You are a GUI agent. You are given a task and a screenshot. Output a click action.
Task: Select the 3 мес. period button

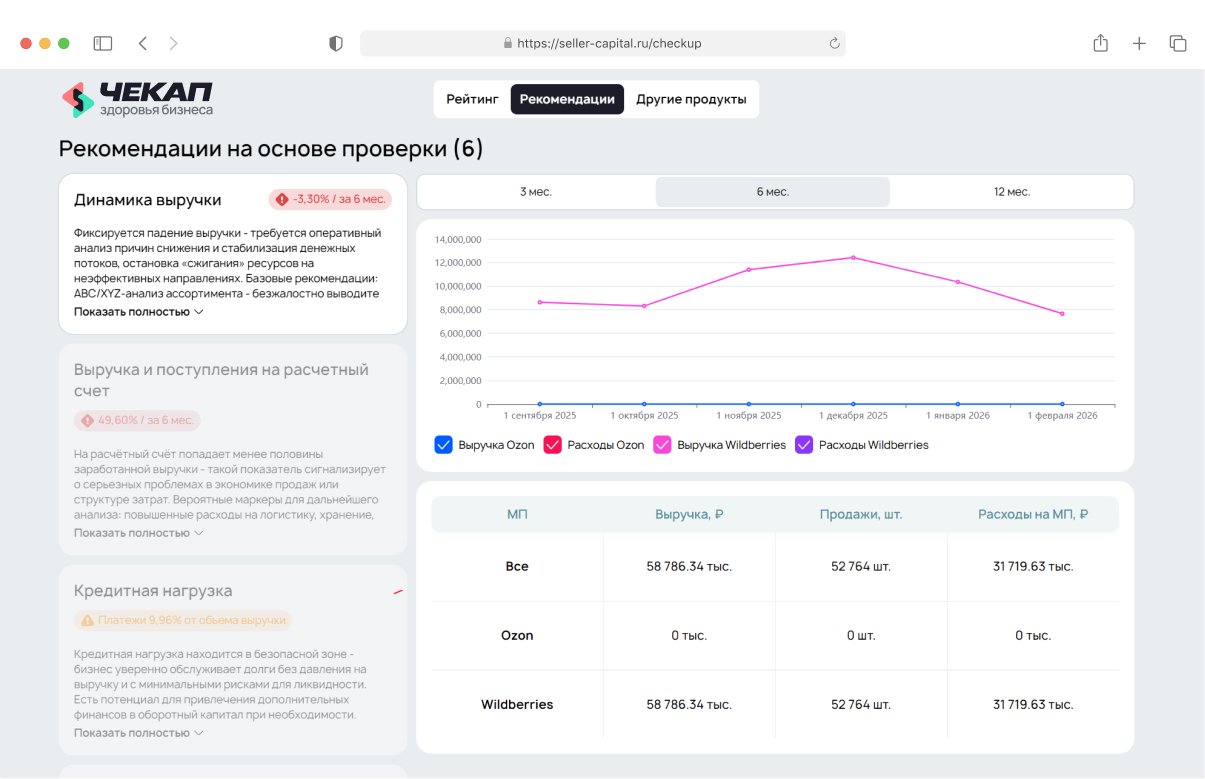[x=536, y=192]
